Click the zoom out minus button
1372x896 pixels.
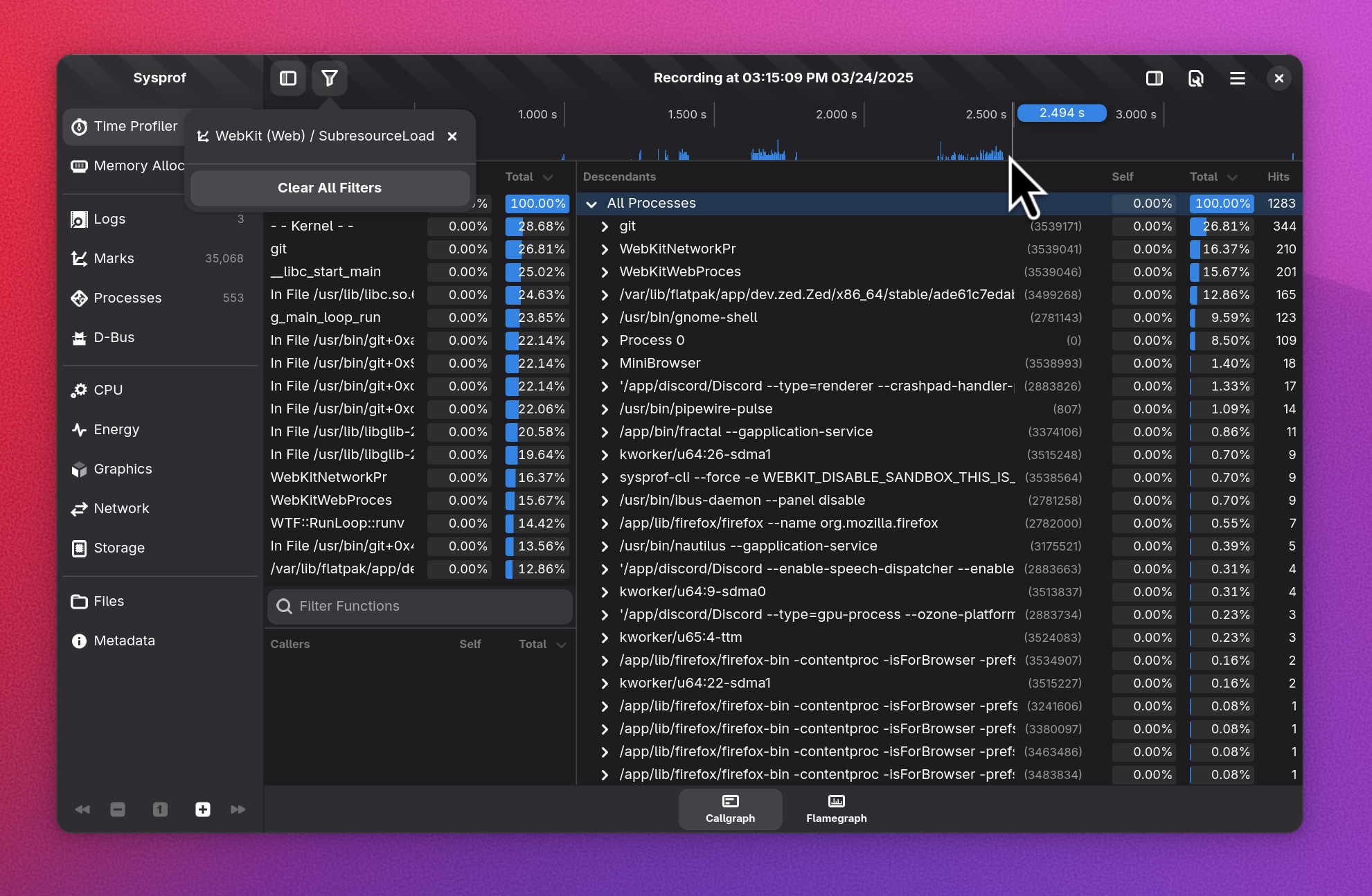pyautogui.click(x=118, y=809)
